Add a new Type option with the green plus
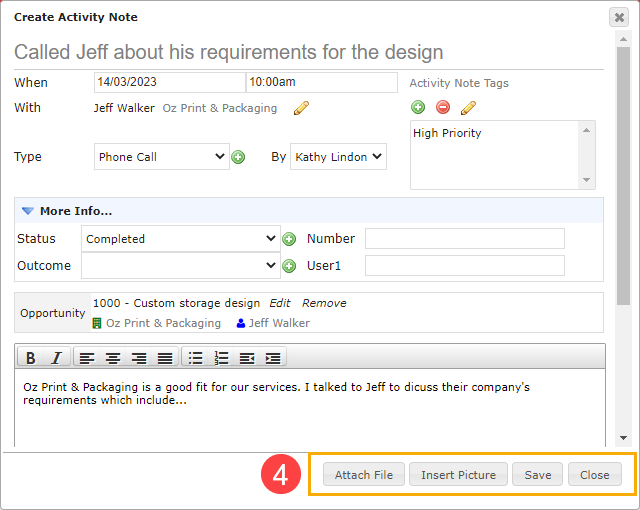Screen dimensions: 640x510 (238, 157)
